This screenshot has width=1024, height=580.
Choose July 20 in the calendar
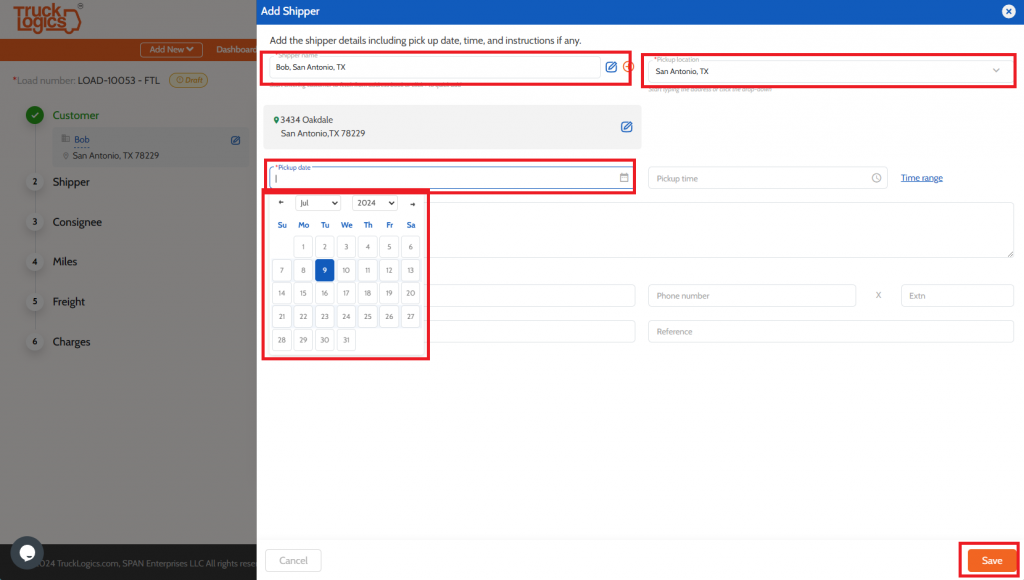click(x=410, y=293)
